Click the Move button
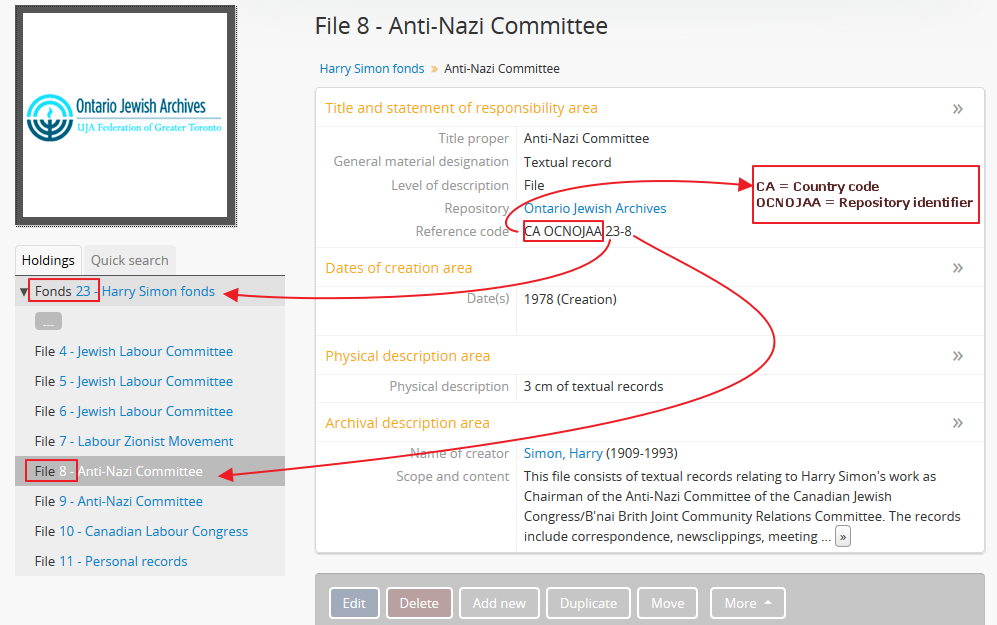 coord(667,603)
